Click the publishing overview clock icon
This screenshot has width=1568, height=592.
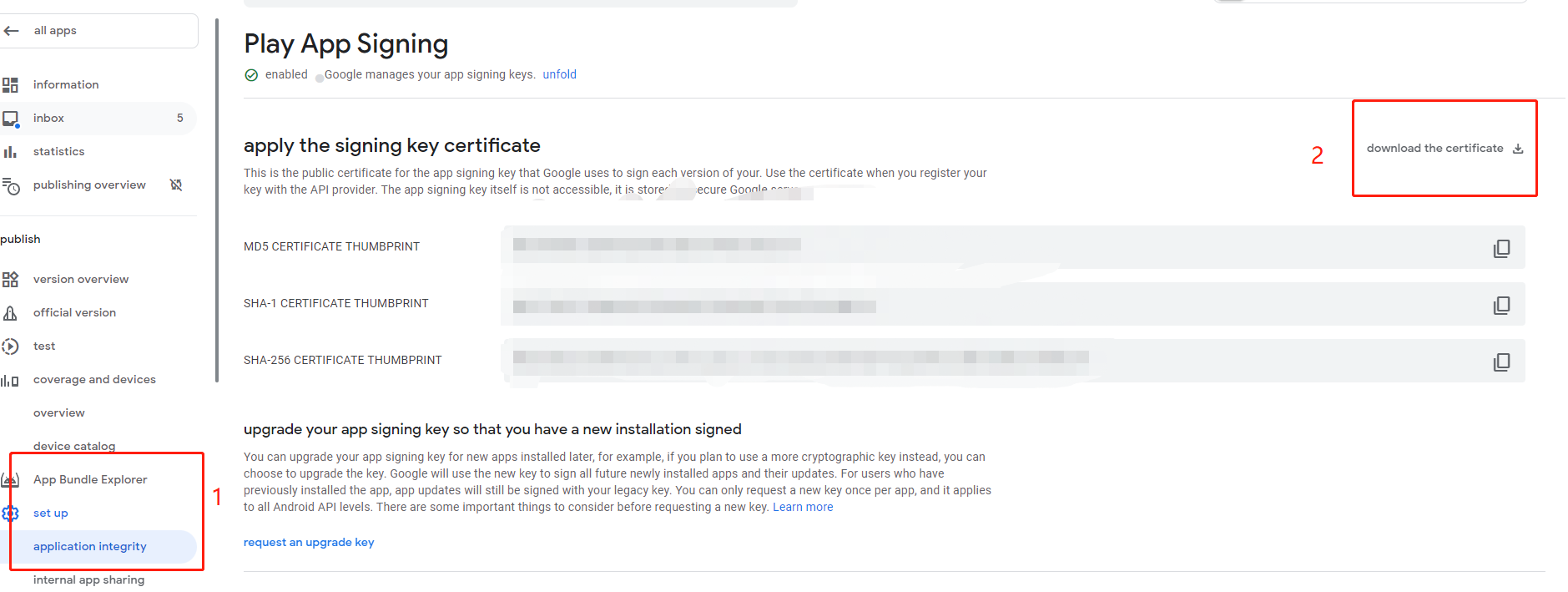coord(11,185)
